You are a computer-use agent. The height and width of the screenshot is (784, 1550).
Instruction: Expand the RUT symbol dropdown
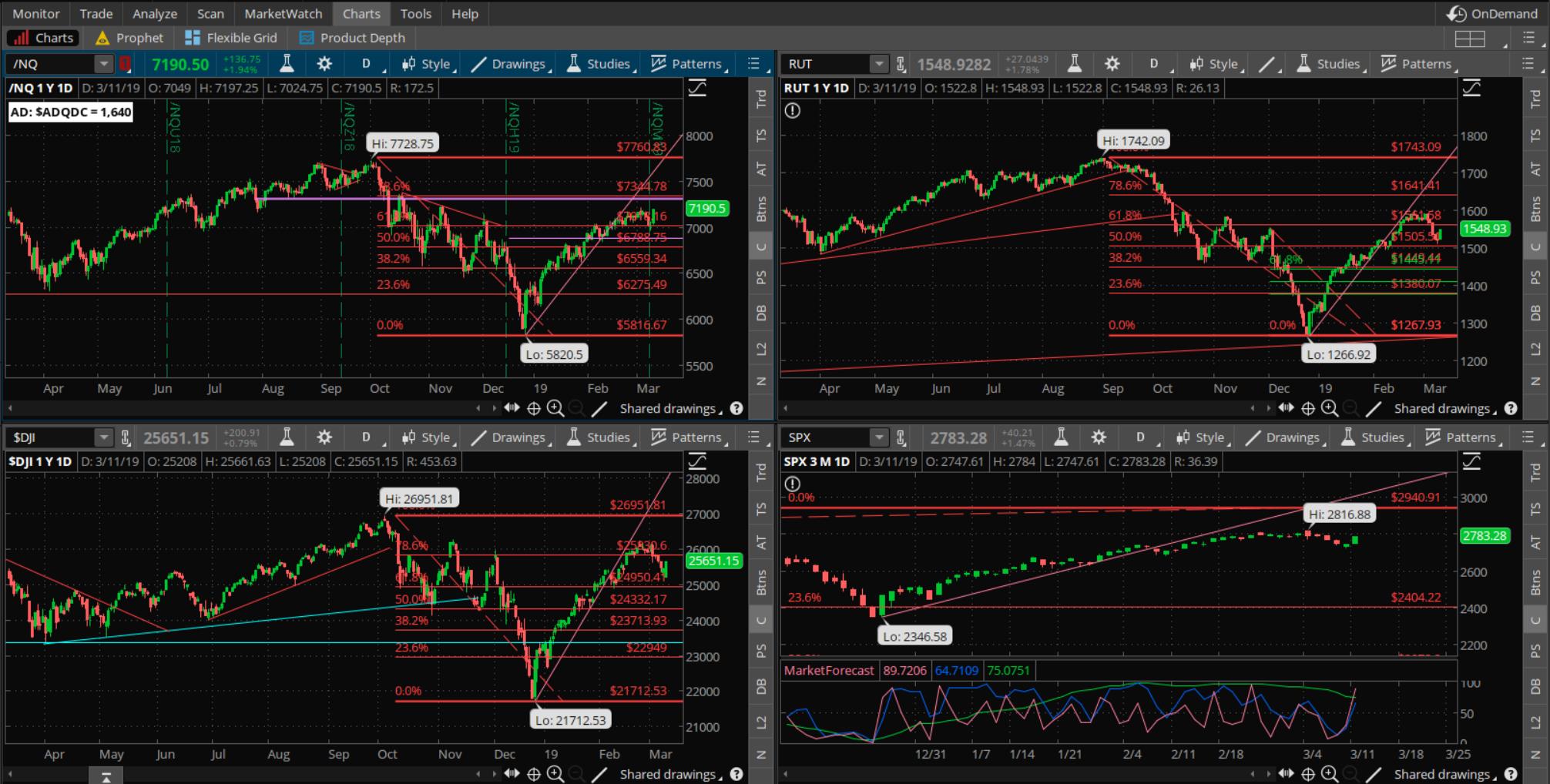(879, 64)
